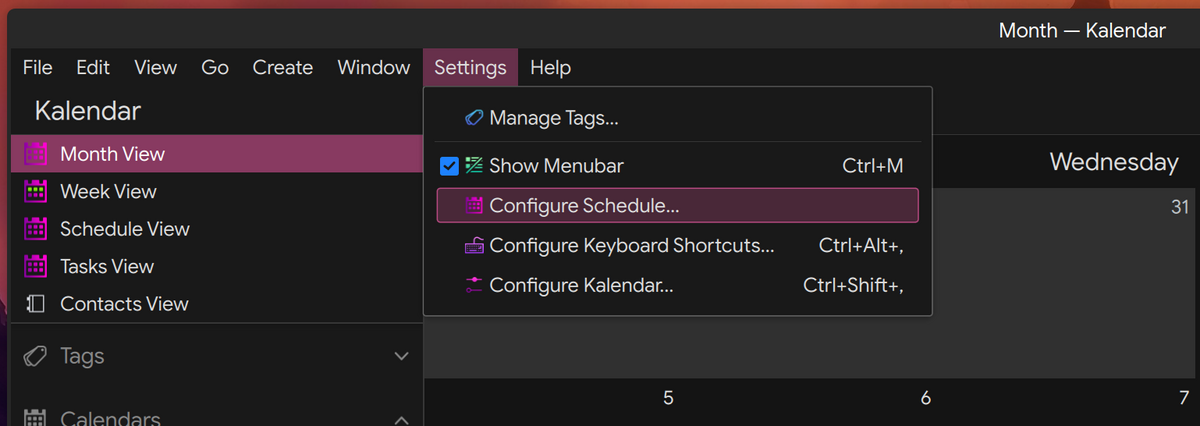
Task: Expand the Tags section chevron
Action: pyautogui.click(x=401, y=356)
